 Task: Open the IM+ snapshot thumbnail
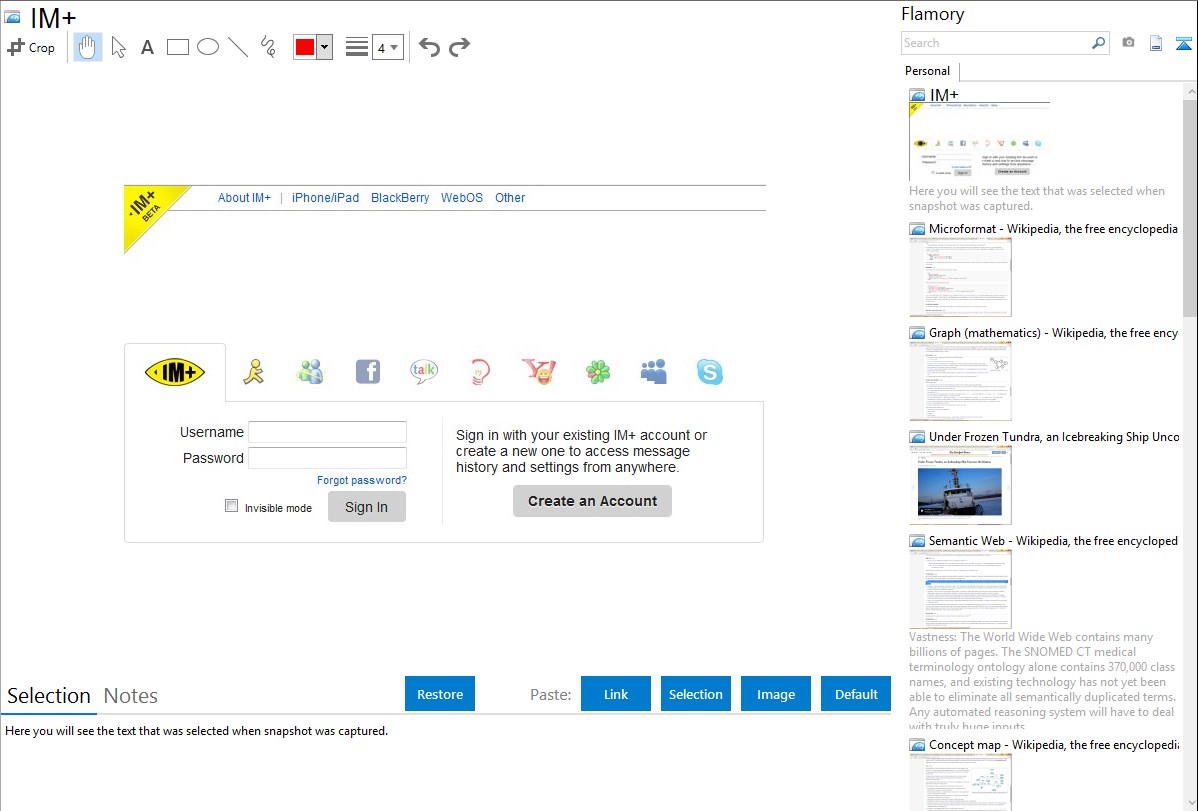[979, 141]
